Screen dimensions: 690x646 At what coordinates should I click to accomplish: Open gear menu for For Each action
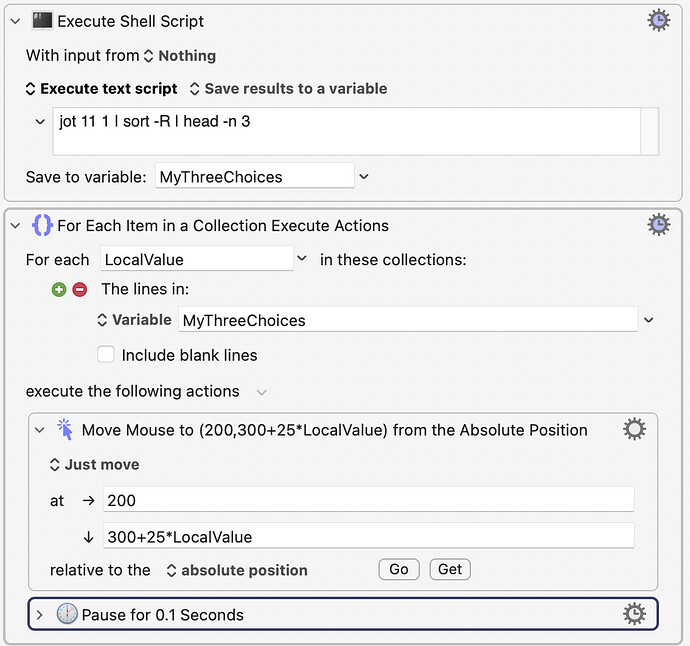pos(658,225)
